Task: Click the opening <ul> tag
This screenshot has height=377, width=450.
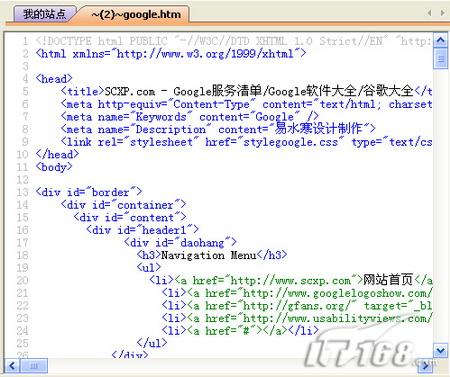Action: coord(149,268)
